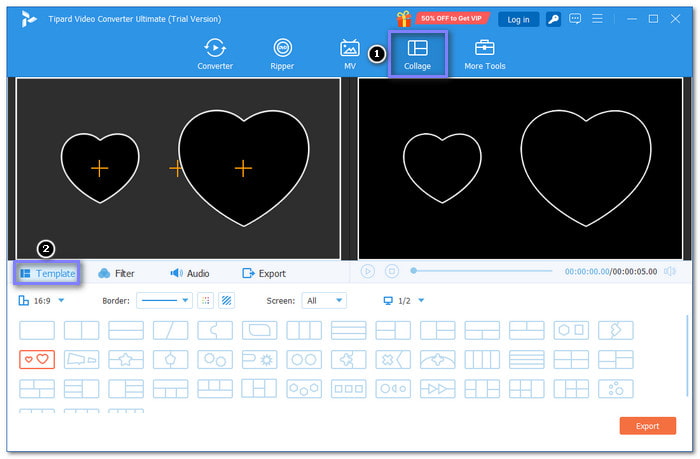
Task: Click the template list scrollbar
Action: 687,356
